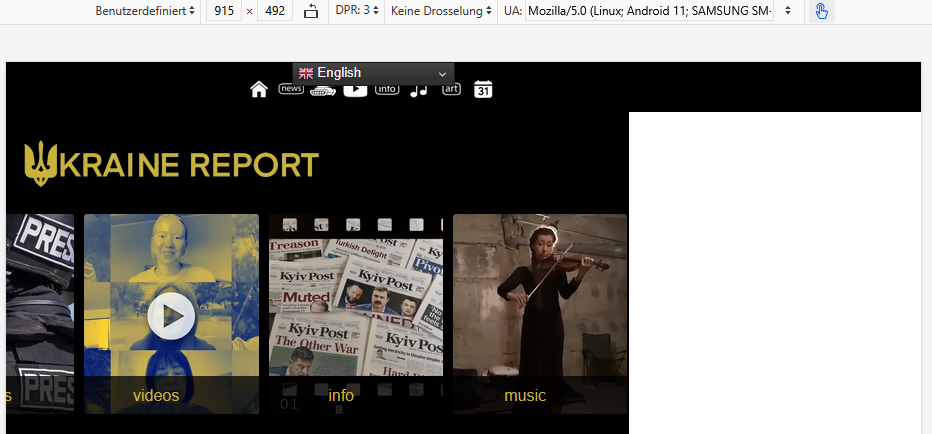This screenshot has height=434, width=932.
Task: Open the music notes icon
Action: click(x=419, y=90)
